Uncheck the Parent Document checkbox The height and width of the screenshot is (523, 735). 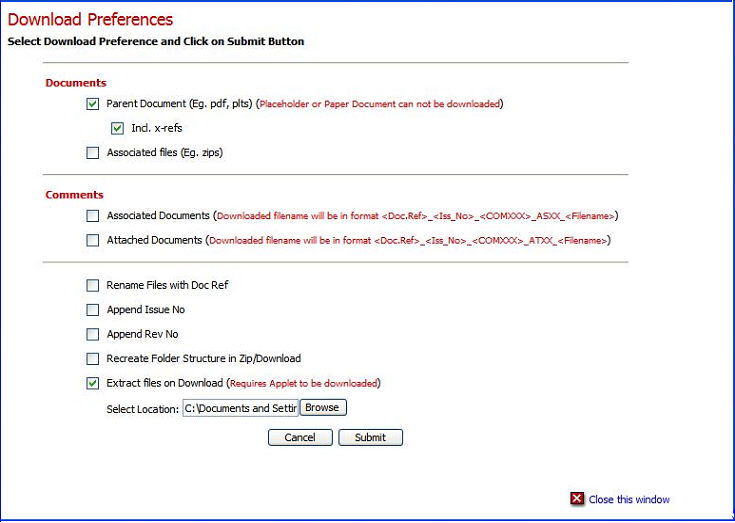click(93, 104)
